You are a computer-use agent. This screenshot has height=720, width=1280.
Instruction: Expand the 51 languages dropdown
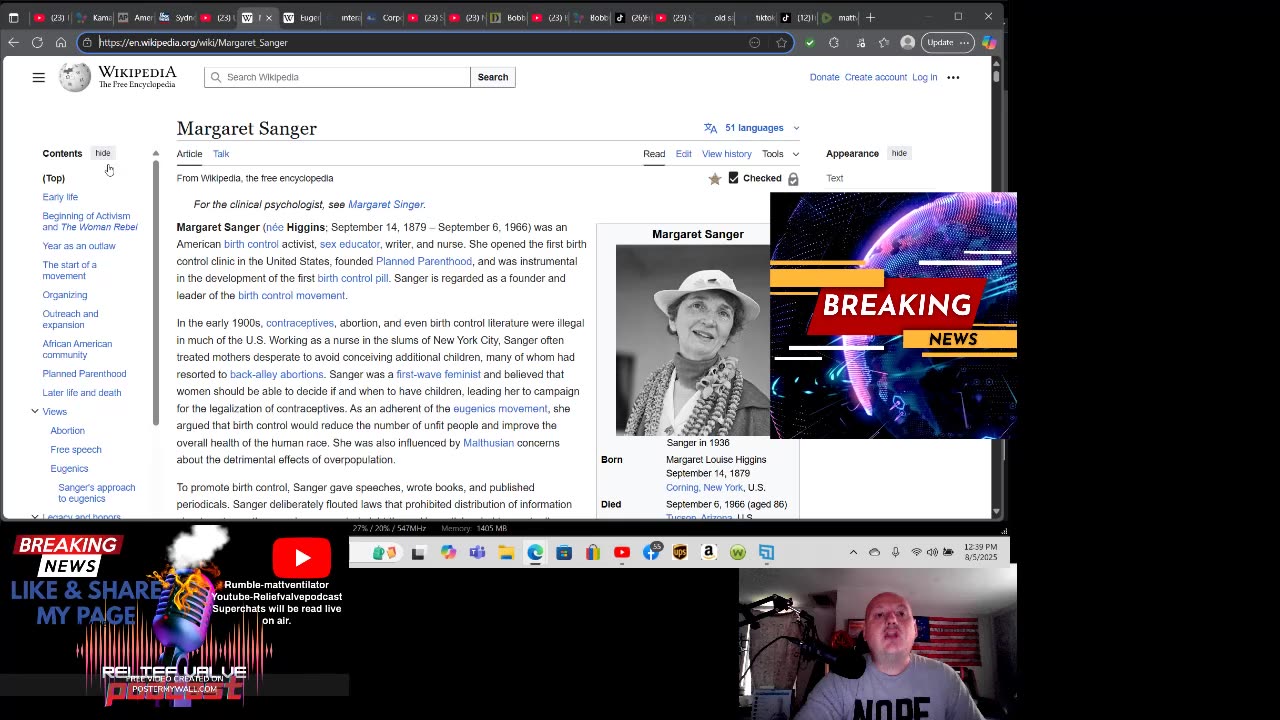click(x=752, y=128)
